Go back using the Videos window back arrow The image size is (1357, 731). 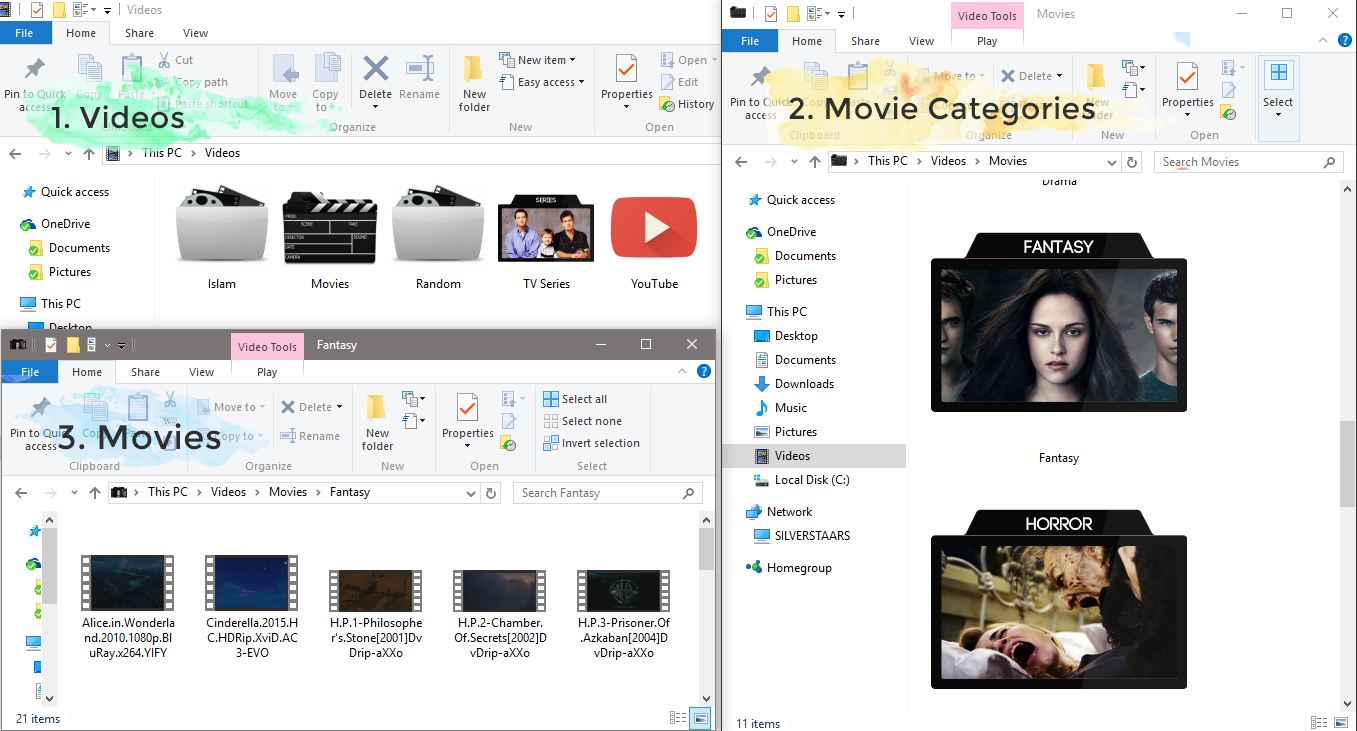point(16,154)
